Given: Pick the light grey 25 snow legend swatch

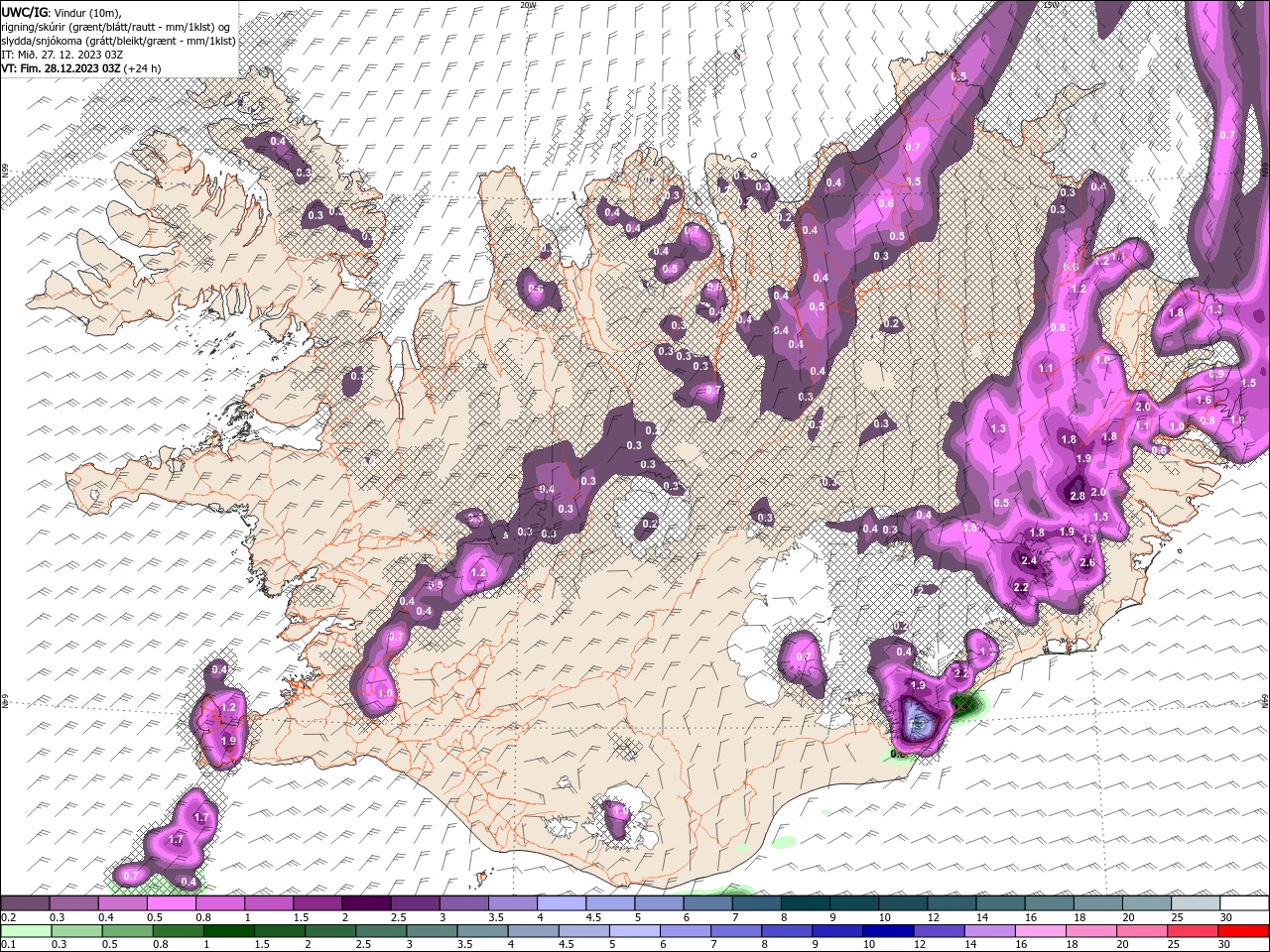Looking at the screenshot, I should pos(1196,903).
